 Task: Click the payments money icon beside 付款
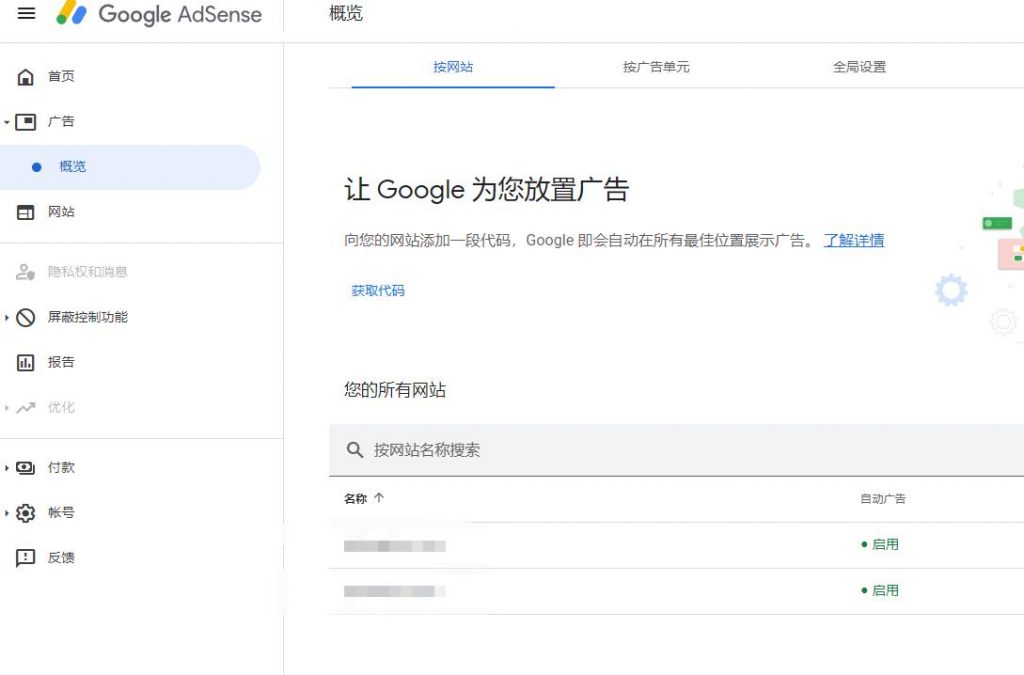tap(25, 467)
